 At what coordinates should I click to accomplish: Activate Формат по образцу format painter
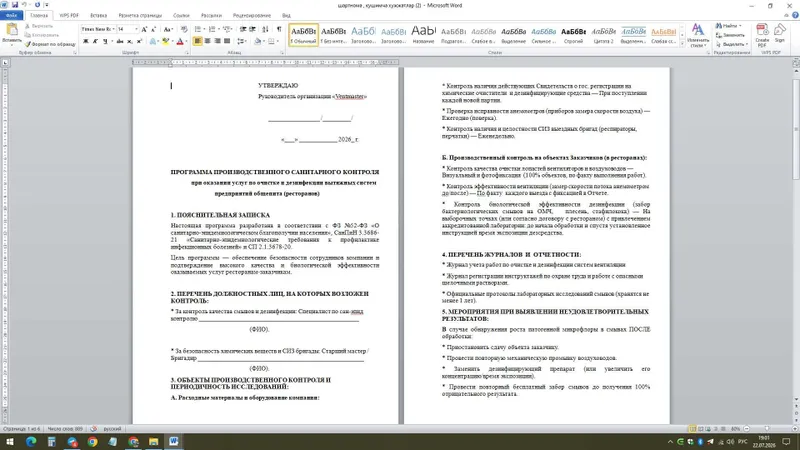tap(50, 44)
